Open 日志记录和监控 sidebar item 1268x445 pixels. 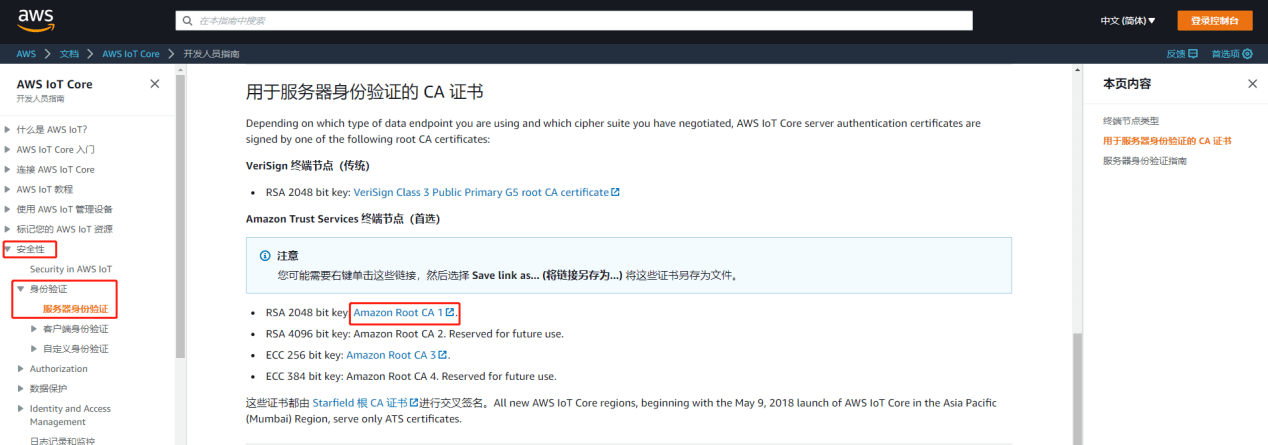pyautogui.click(x=63, y=441)
